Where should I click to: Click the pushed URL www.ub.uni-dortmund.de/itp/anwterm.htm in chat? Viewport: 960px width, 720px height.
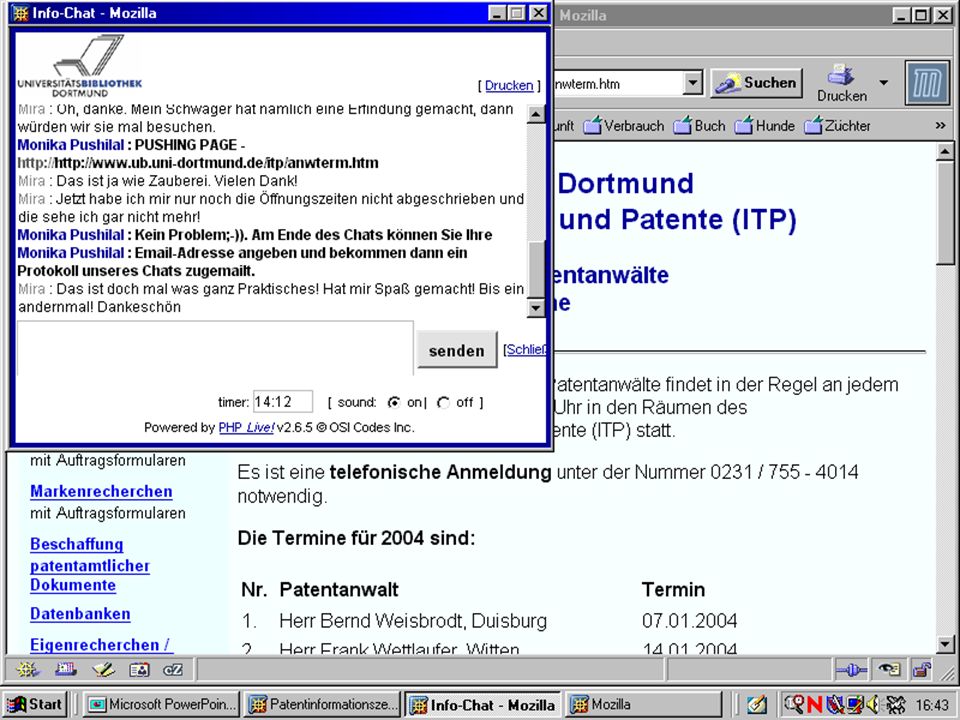216,163
